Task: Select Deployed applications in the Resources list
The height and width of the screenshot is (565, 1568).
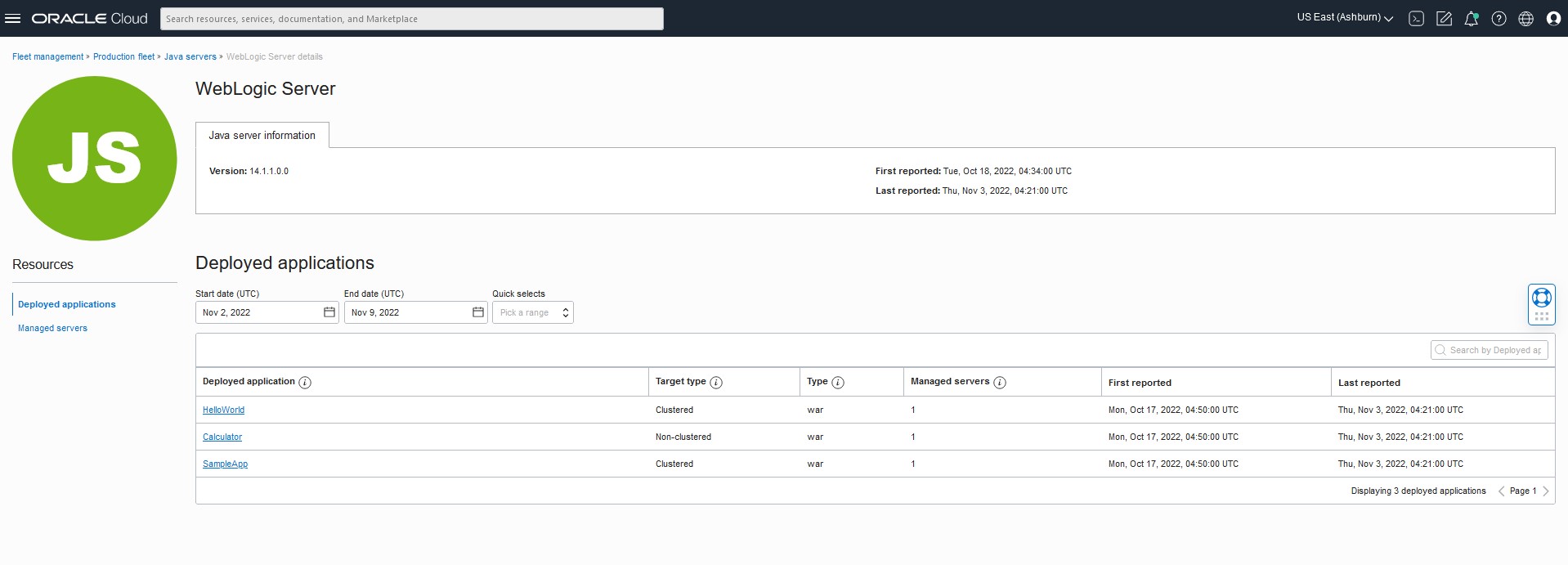Action: 67,304
